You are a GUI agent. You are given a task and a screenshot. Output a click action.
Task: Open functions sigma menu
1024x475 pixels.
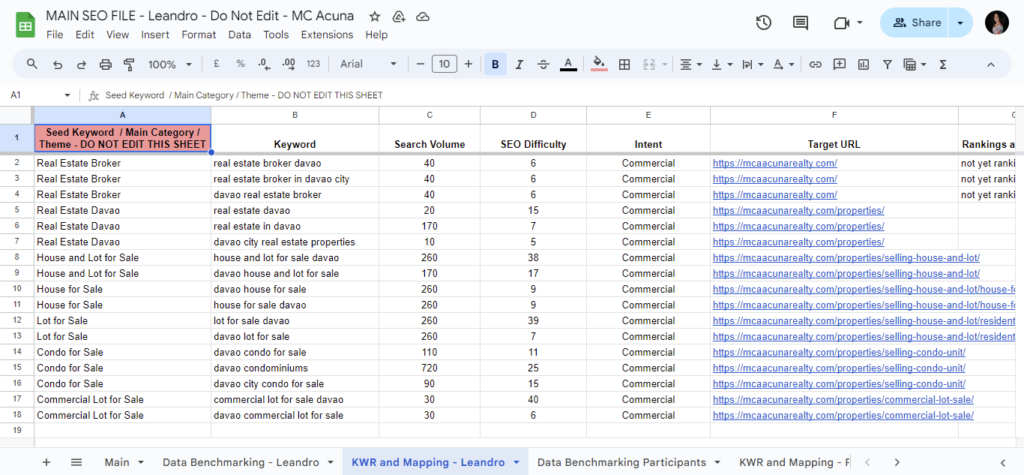tap(942, 64)
